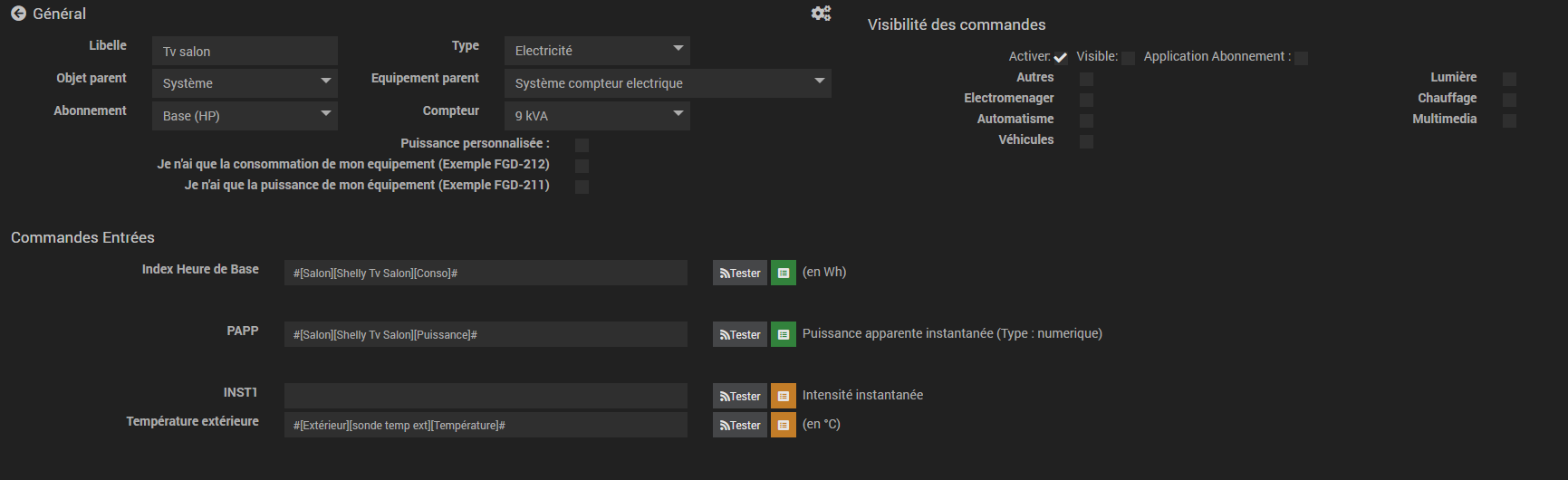This screenshot has width=1568, height=480.
Task: Test the PAPP command
Action: pos(739,334)
